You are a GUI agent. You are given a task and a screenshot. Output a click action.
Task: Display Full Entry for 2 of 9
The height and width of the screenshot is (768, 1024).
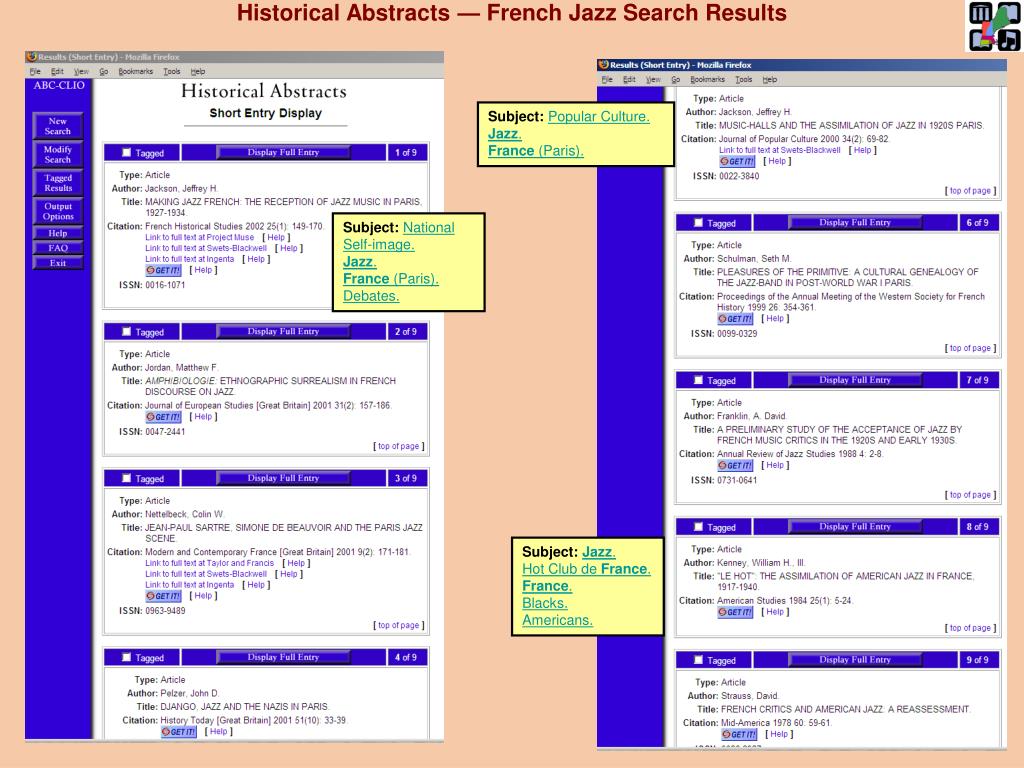283,332
